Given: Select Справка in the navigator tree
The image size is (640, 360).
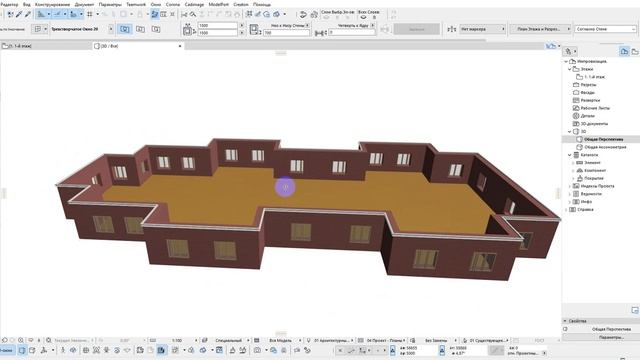Looking at the screenshot, I should click(x=586, y=209).
